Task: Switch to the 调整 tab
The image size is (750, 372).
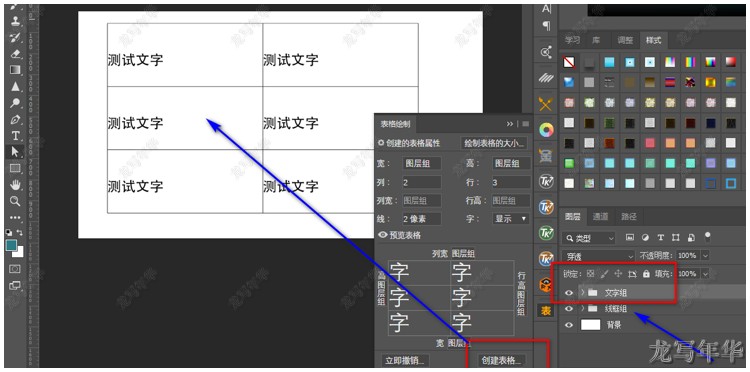Action: (625, 40)
